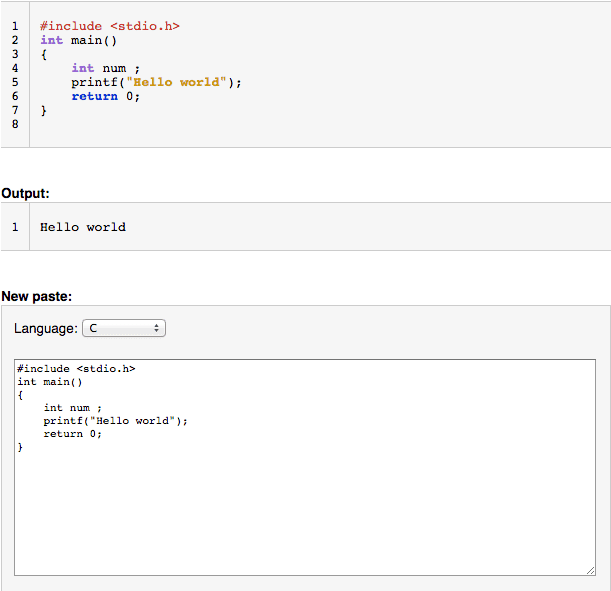Viewport: 611px width, 591px height.
Task: Click the printf statement in highlighted code
Action: coord(156,82)
